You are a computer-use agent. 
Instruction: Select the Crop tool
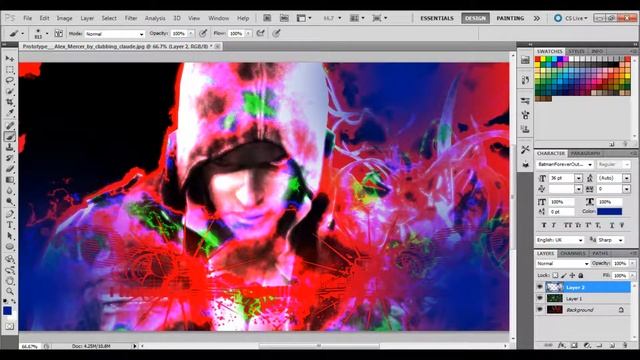[x=10, y=102]
